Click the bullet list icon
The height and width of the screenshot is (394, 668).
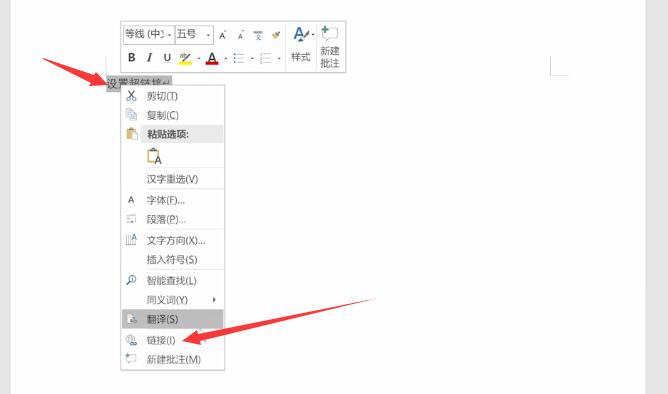click(x=239, y=58)
